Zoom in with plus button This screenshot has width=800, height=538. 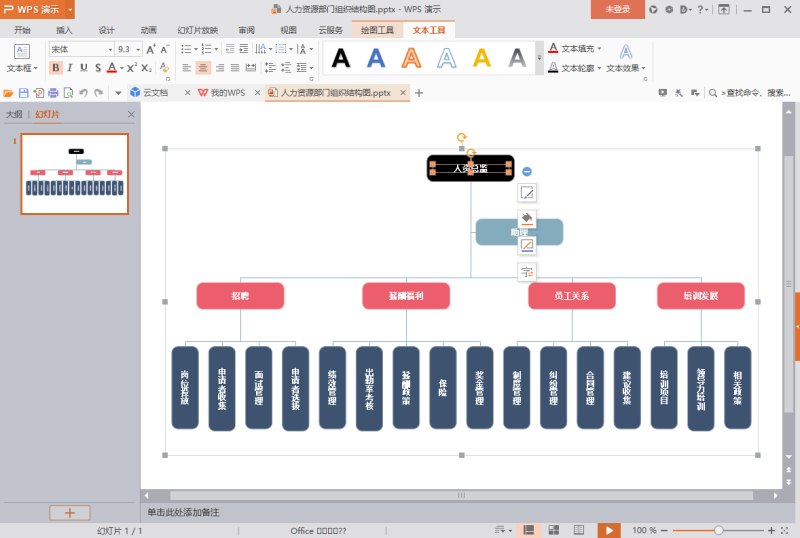click(x=771, y=530)
